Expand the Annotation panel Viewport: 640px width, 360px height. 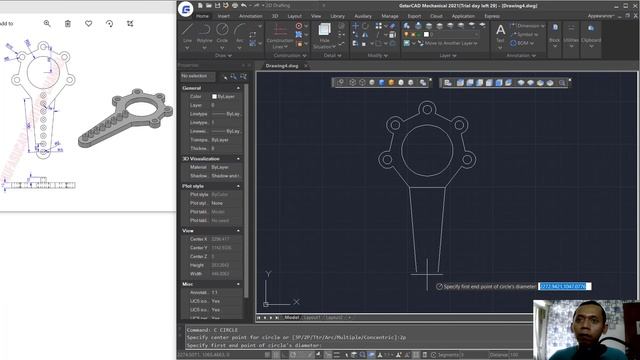(521, 56)
